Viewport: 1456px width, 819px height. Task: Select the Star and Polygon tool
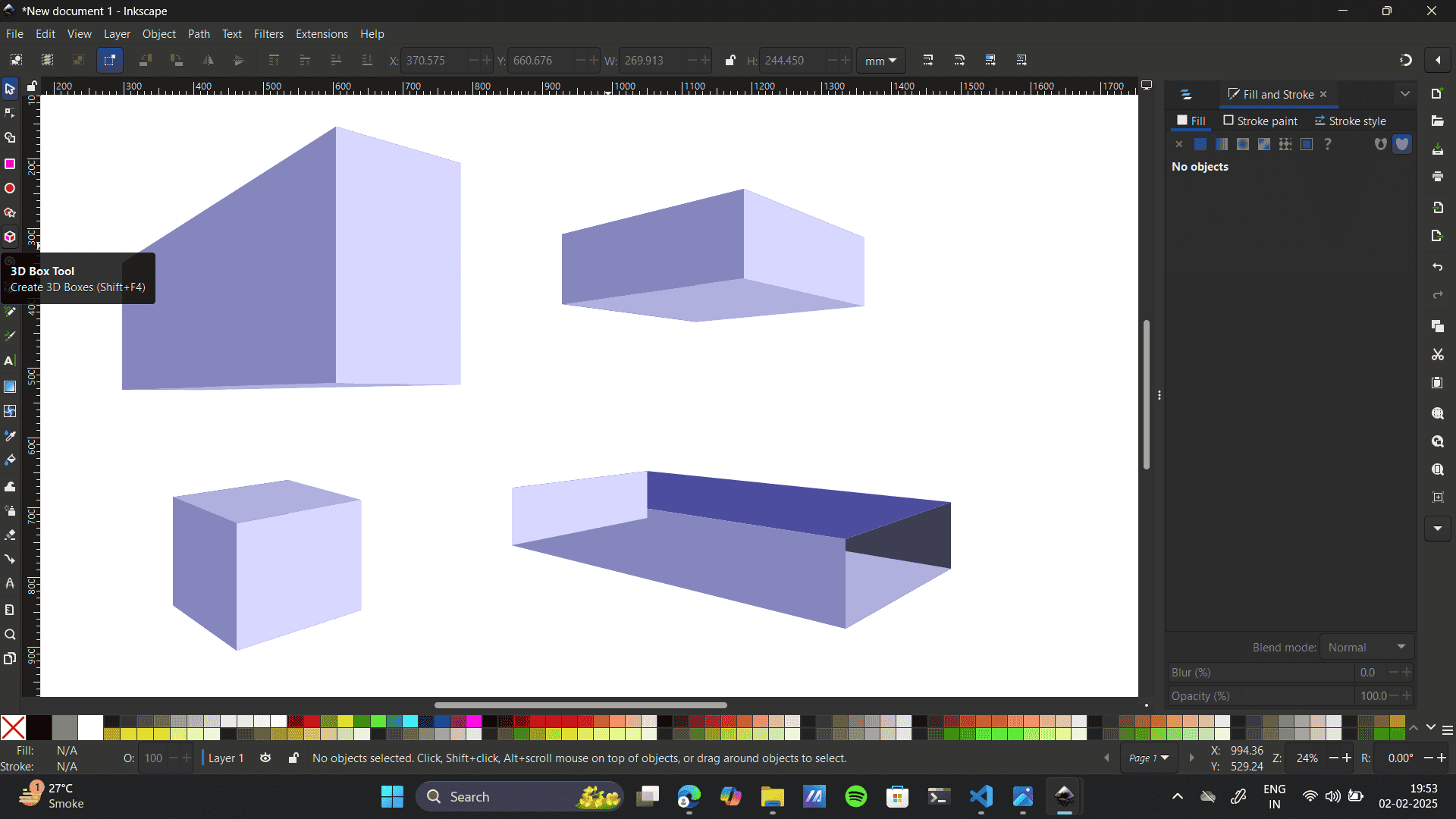point(10,212)
